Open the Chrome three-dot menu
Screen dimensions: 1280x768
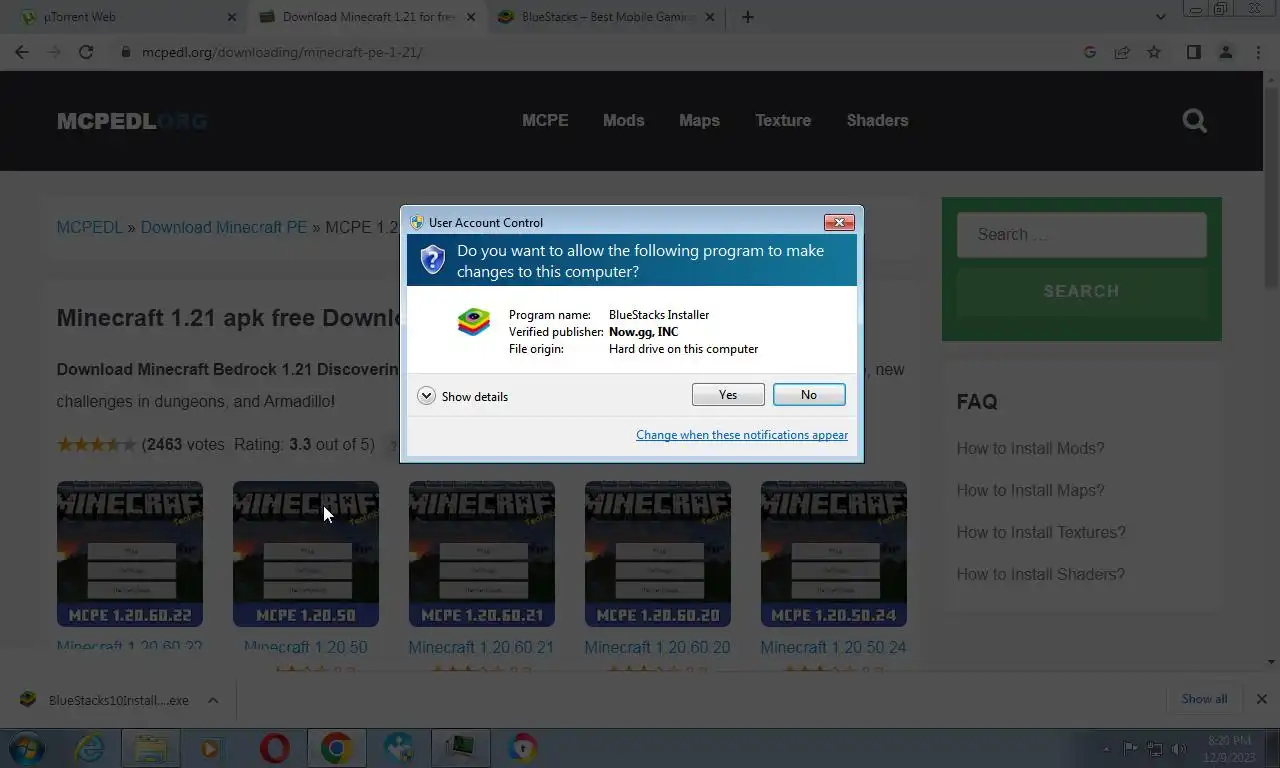tap(1258, 52)
